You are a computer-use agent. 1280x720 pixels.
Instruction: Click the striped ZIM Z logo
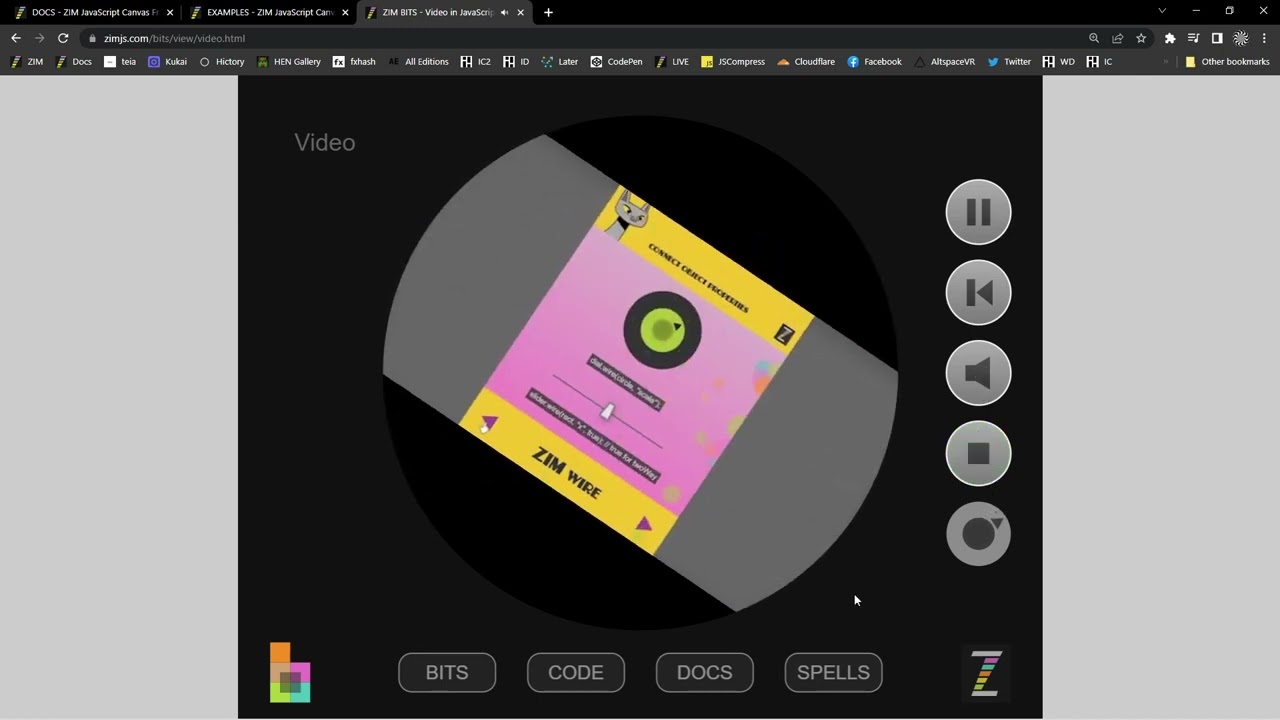coord(986,673)
